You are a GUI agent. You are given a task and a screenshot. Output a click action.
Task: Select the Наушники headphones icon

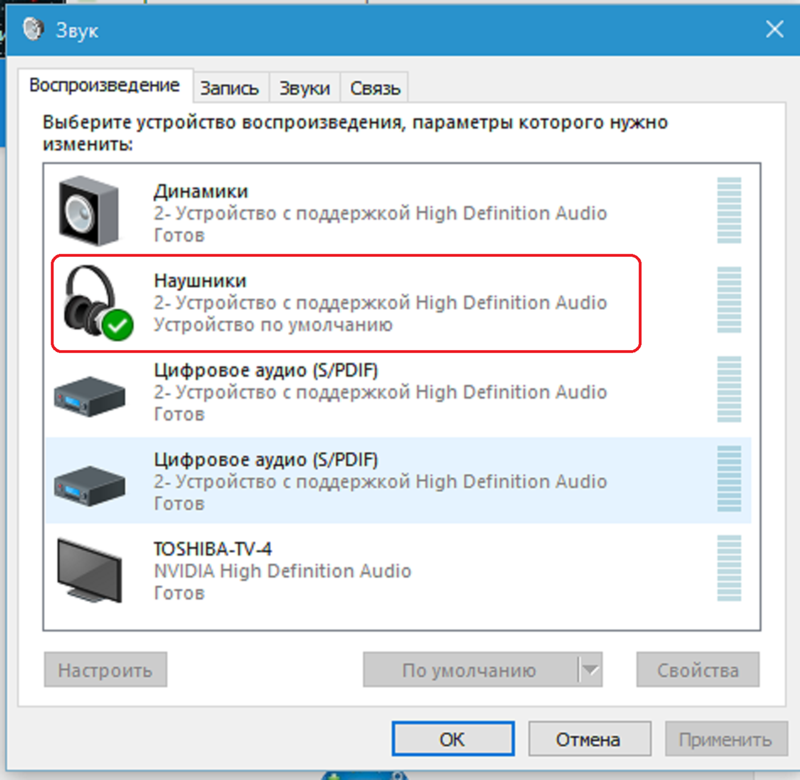pyautogui.click(x=97, y=303)
